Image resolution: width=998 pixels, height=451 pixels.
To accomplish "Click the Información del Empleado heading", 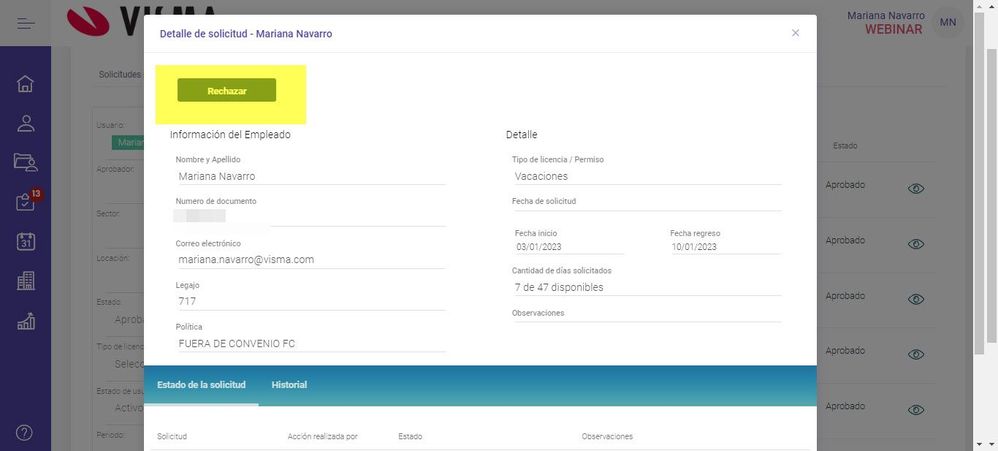I will pyautogui.click(x=230, y=135).
